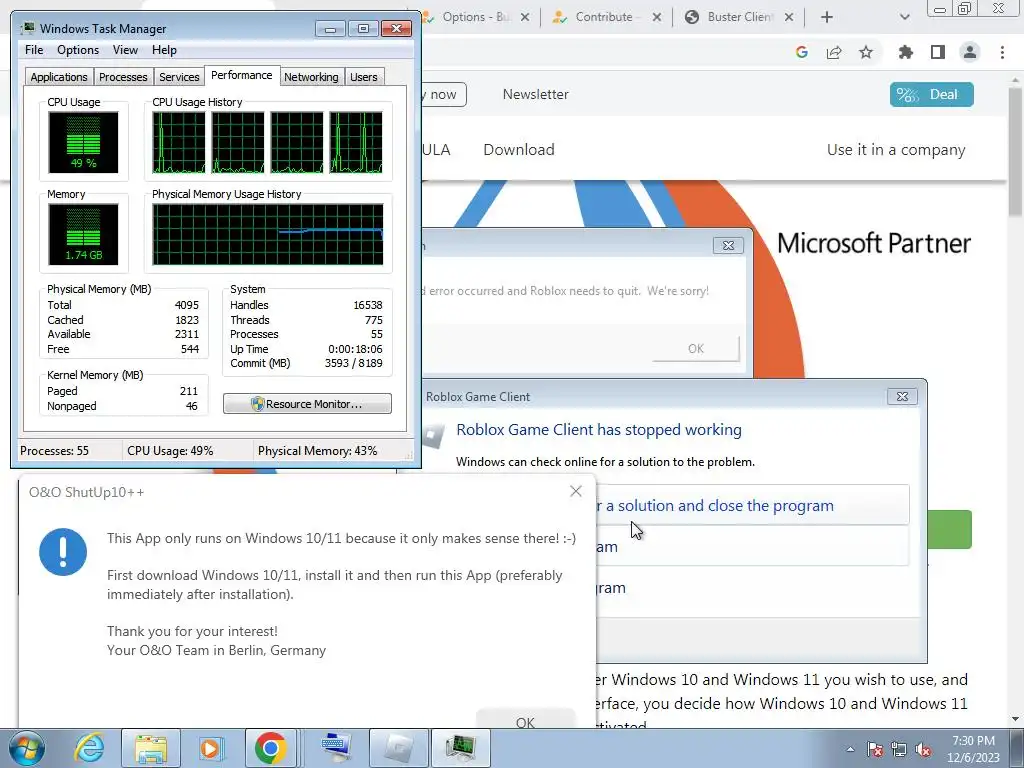1024x768 pixels.
Task: Switch to the Networking tab
Action: point(311,76)
